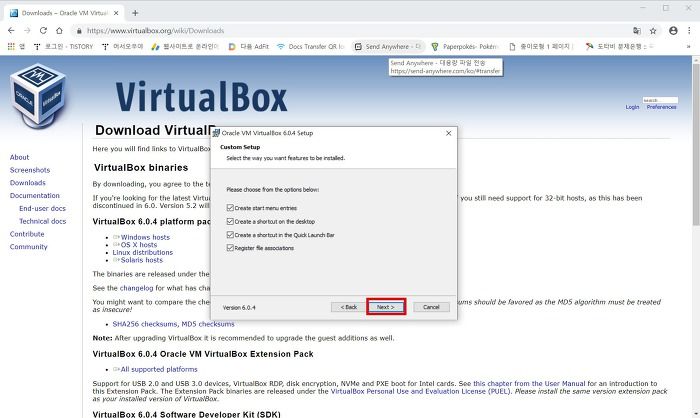
Task: Open the PUEL license link
Action: click(x=420, y=391)
